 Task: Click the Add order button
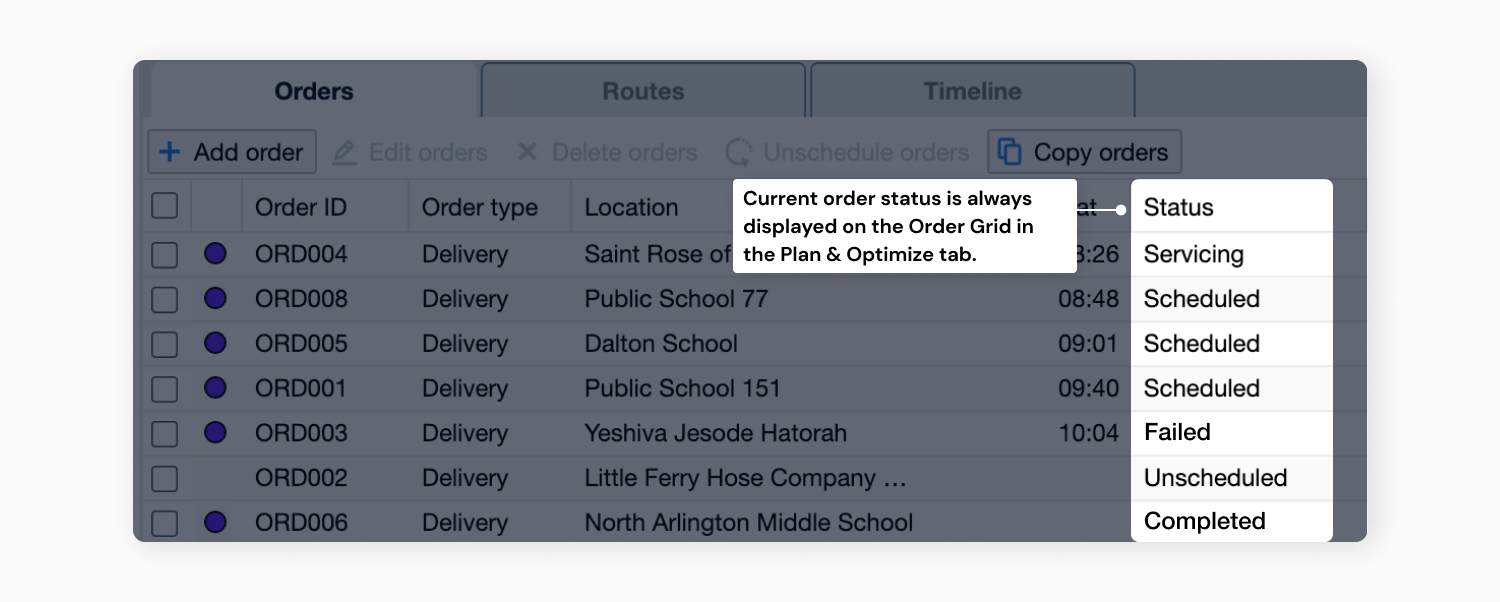[x=231, y=152]
